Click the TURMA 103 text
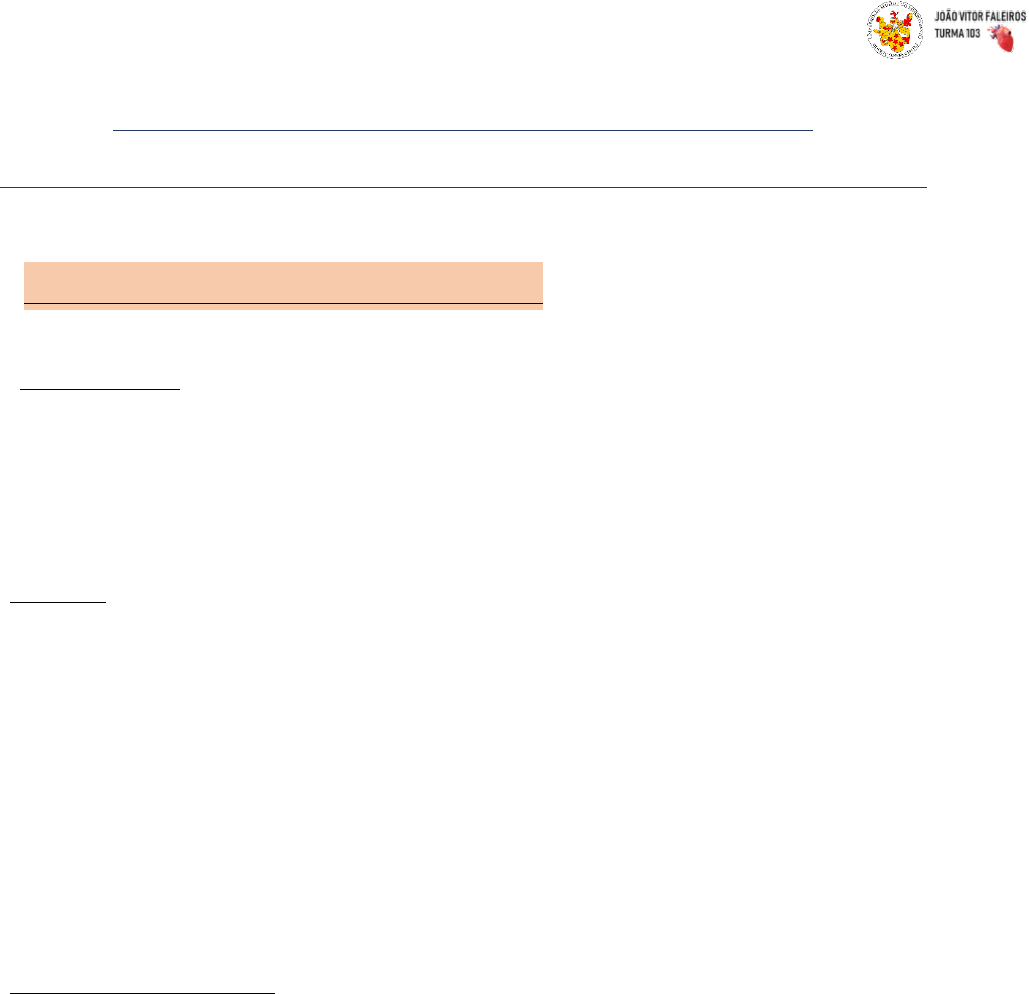1029x994 pixels. click(x=956, y=32)
